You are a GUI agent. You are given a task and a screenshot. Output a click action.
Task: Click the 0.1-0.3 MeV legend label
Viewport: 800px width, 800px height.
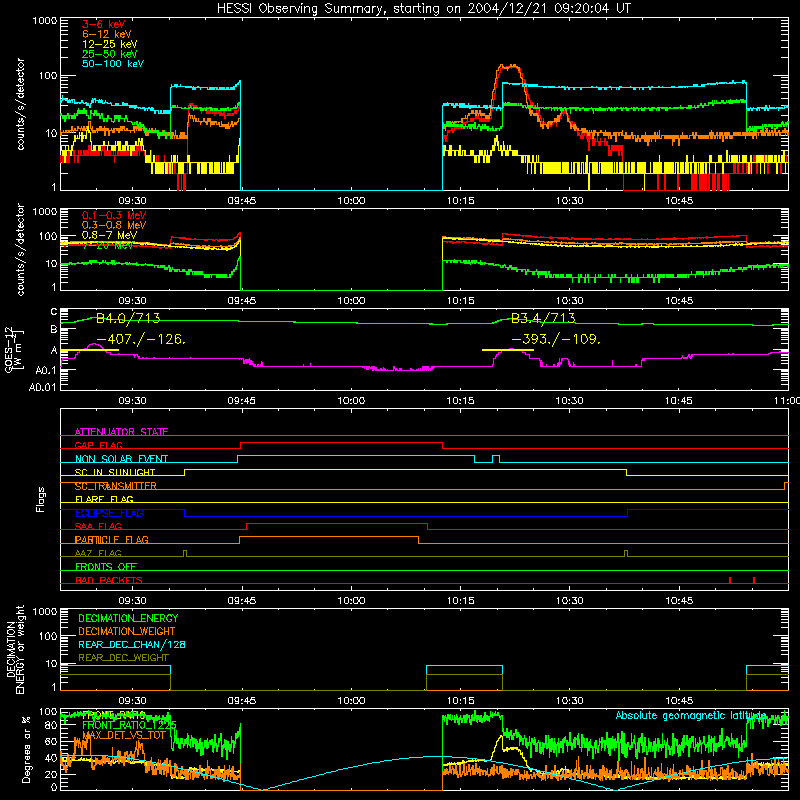click(x=114, y=216)
